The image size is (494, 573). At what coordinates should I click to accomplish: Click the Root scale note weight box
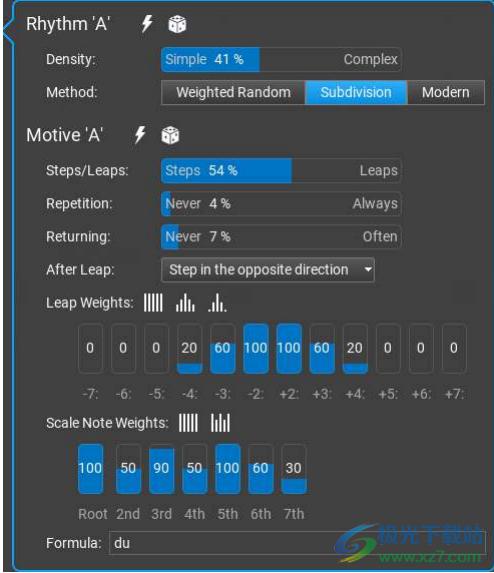click(x=91, y=469)
